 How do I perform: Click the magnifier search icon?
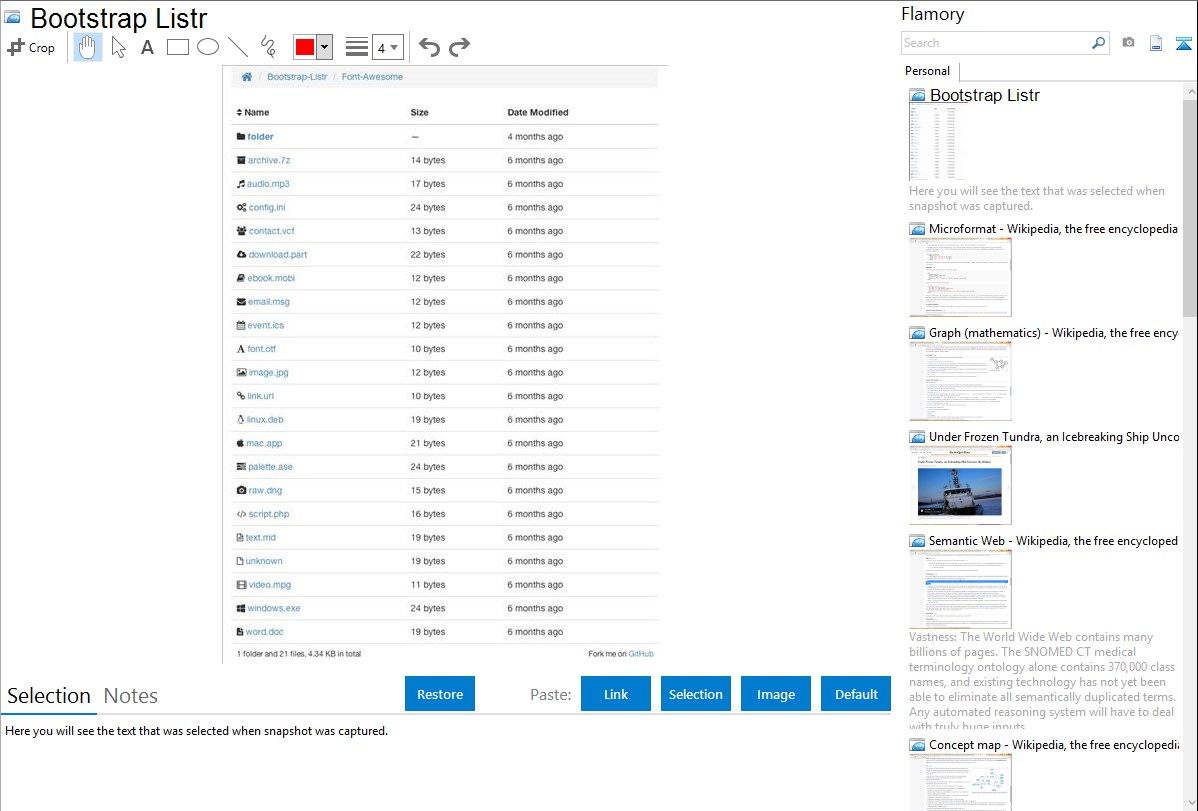click(1098, 43)
